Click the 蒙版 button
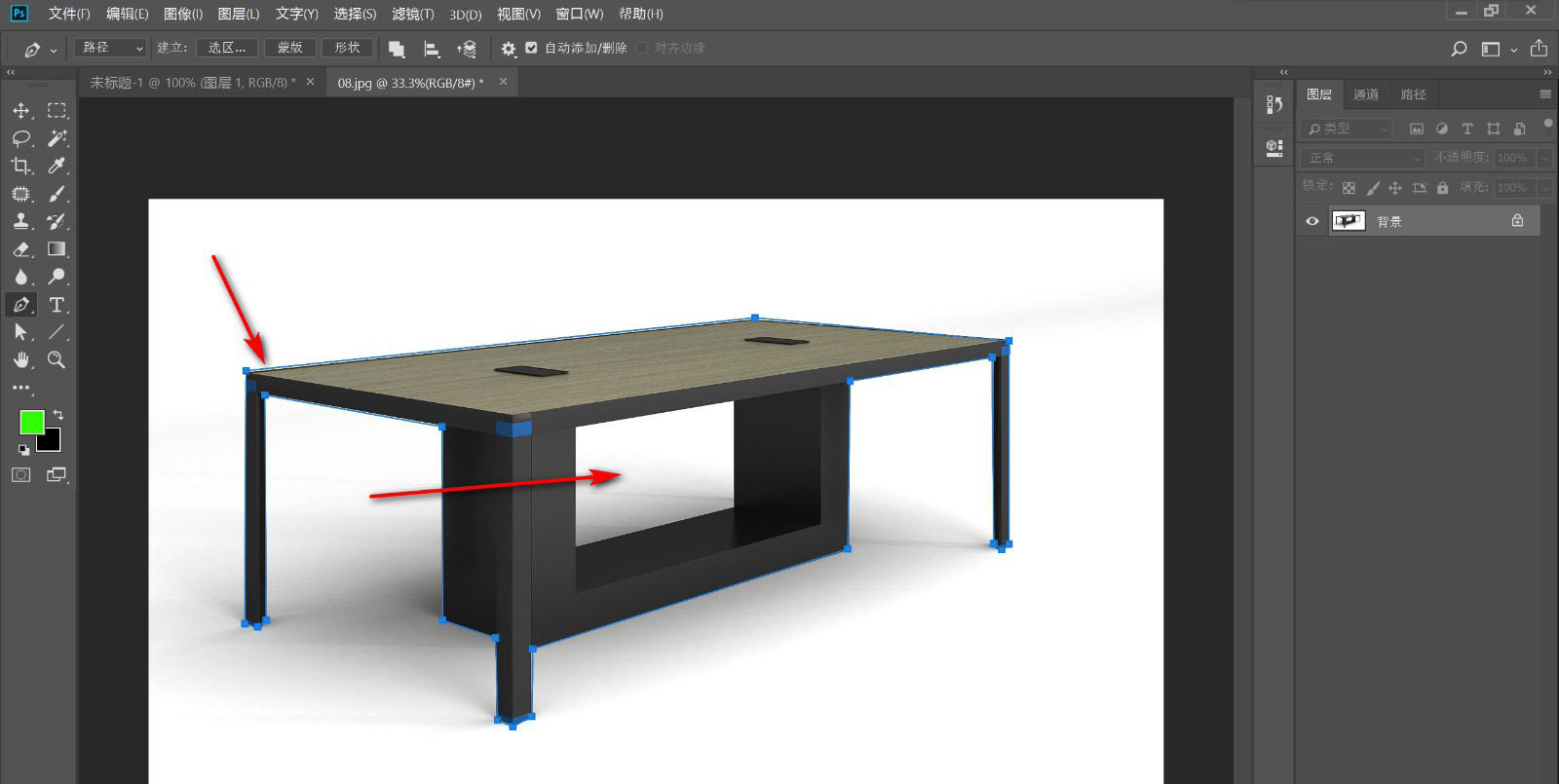 pos(289,48)
